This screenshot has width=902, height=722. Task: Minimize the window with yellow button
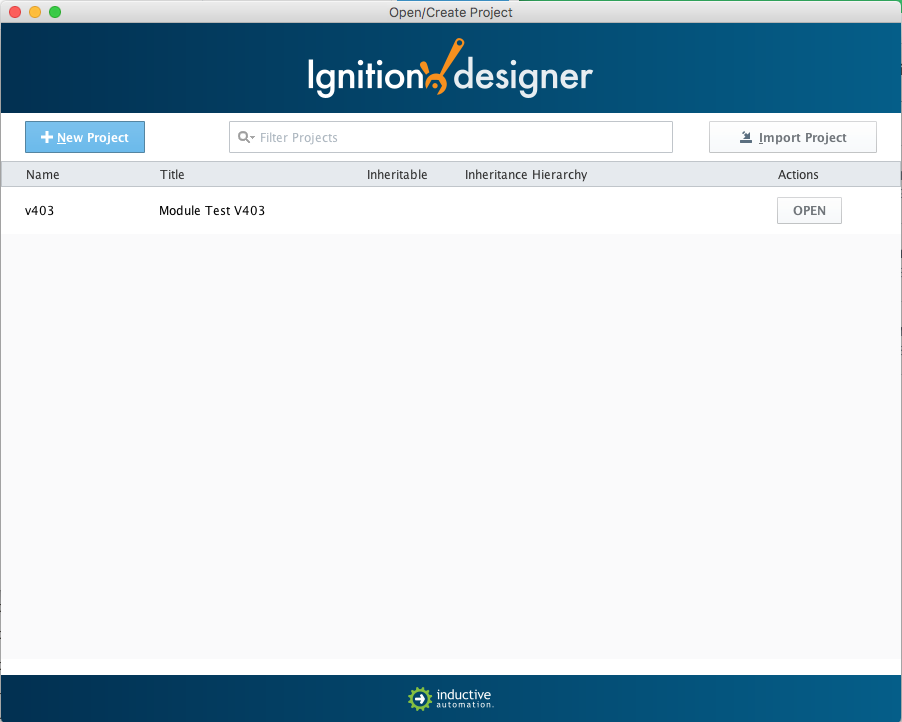tap(35, 12)
